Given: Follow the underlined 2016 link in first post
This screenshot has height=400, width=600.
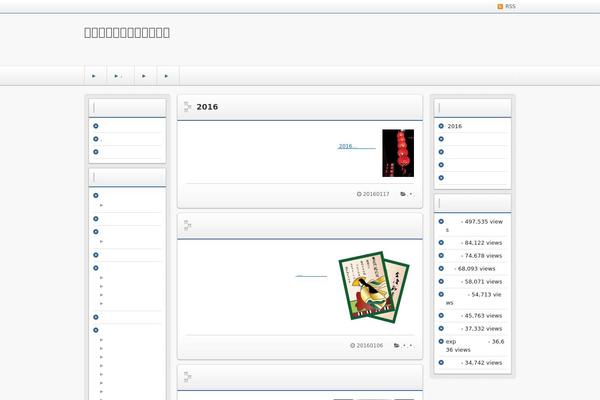Looking at the screenshot, I should (x=356, y=147).
